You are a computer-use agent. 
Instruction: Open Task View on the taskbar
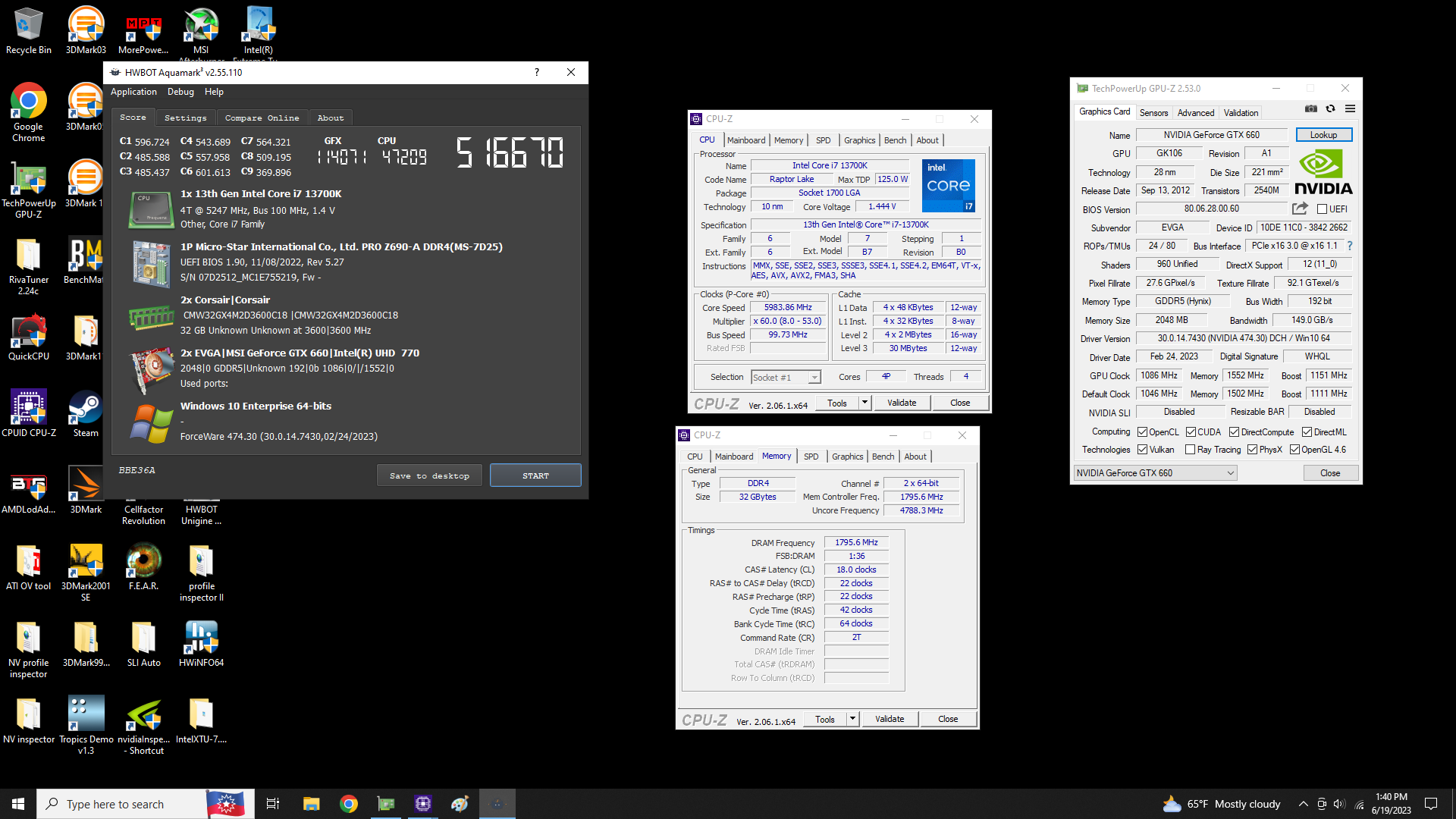(273, 804)
